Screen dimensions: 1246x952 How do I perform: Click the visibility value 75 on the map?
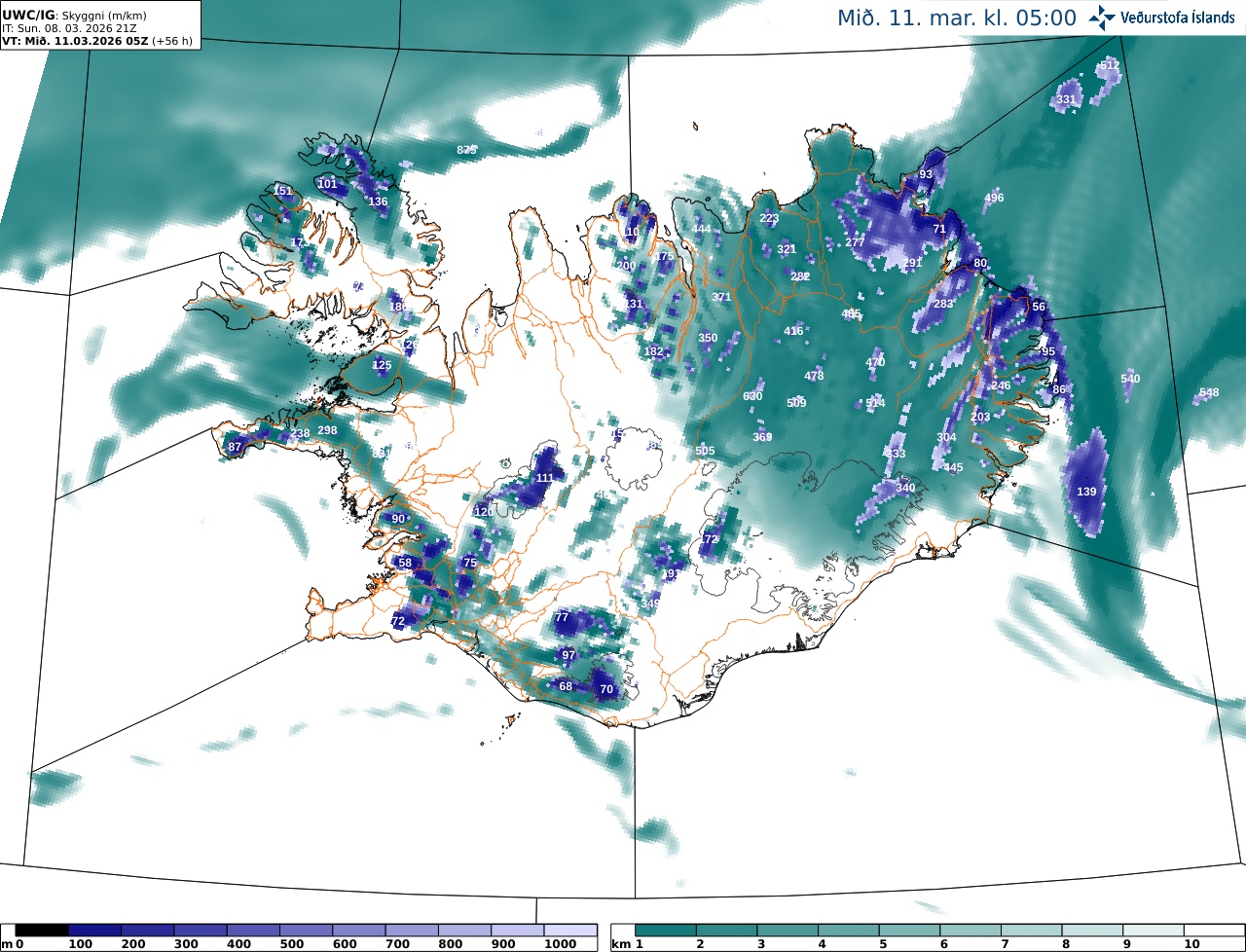tap(470, 563)
